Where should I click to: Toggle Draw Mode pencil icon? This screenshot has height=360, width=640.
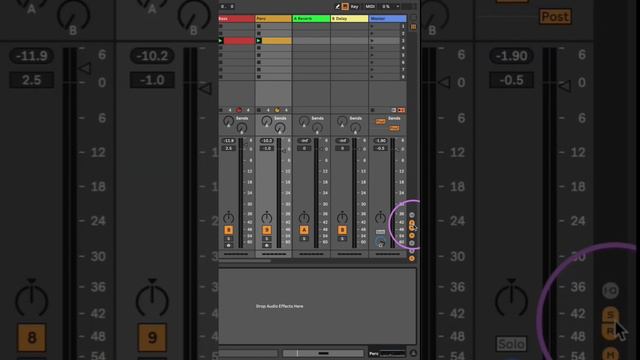tap(338, 7)
